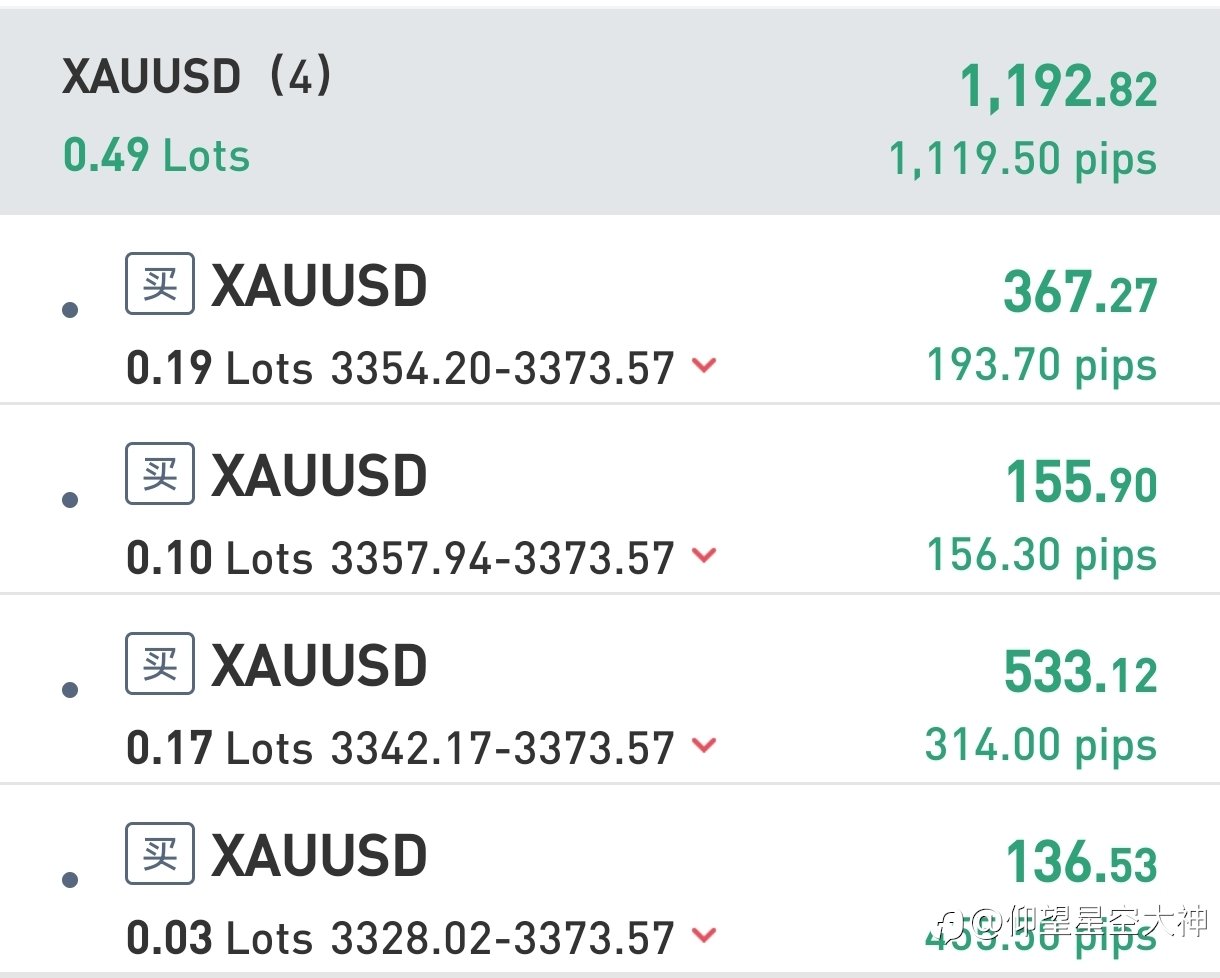Click the buy icon on the 0.19 Lots order
Viewport: 1220px width, 978px height.
[160, 284]
